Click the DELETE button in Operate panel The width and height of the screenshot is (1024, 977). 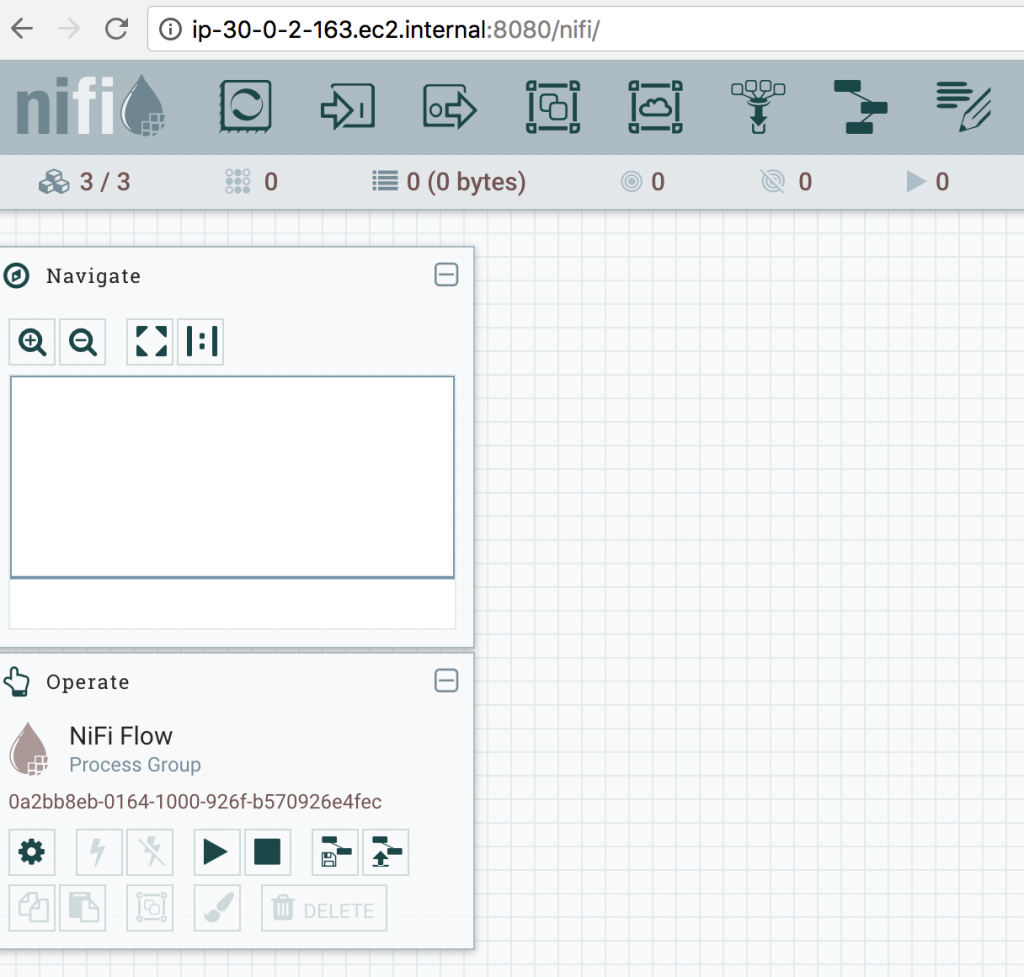pos(323,908)
